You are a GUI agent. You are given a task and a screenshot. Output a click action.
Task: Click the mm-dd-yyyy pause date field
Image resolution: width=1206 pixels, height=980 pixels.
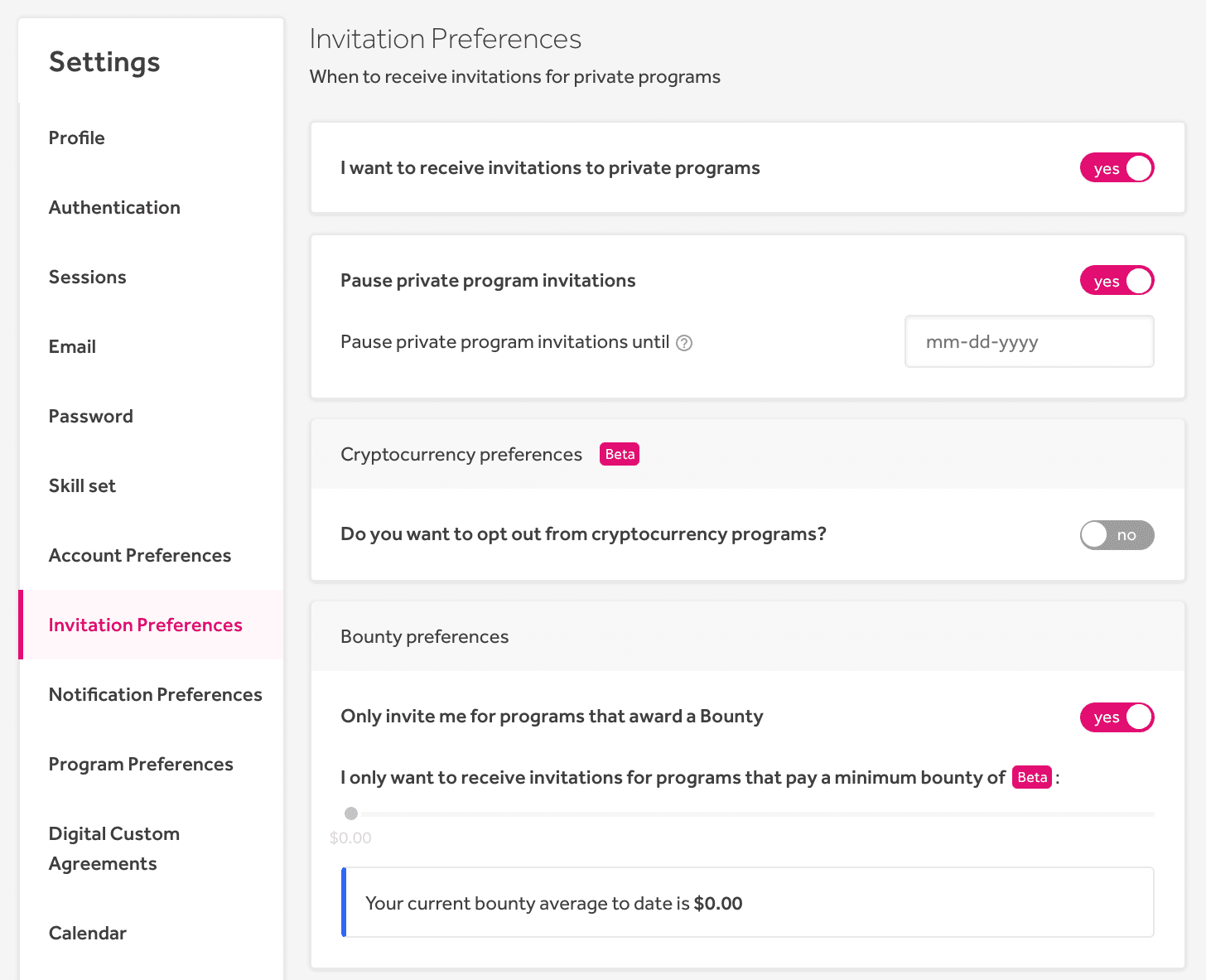click(x=1029, y=342)
